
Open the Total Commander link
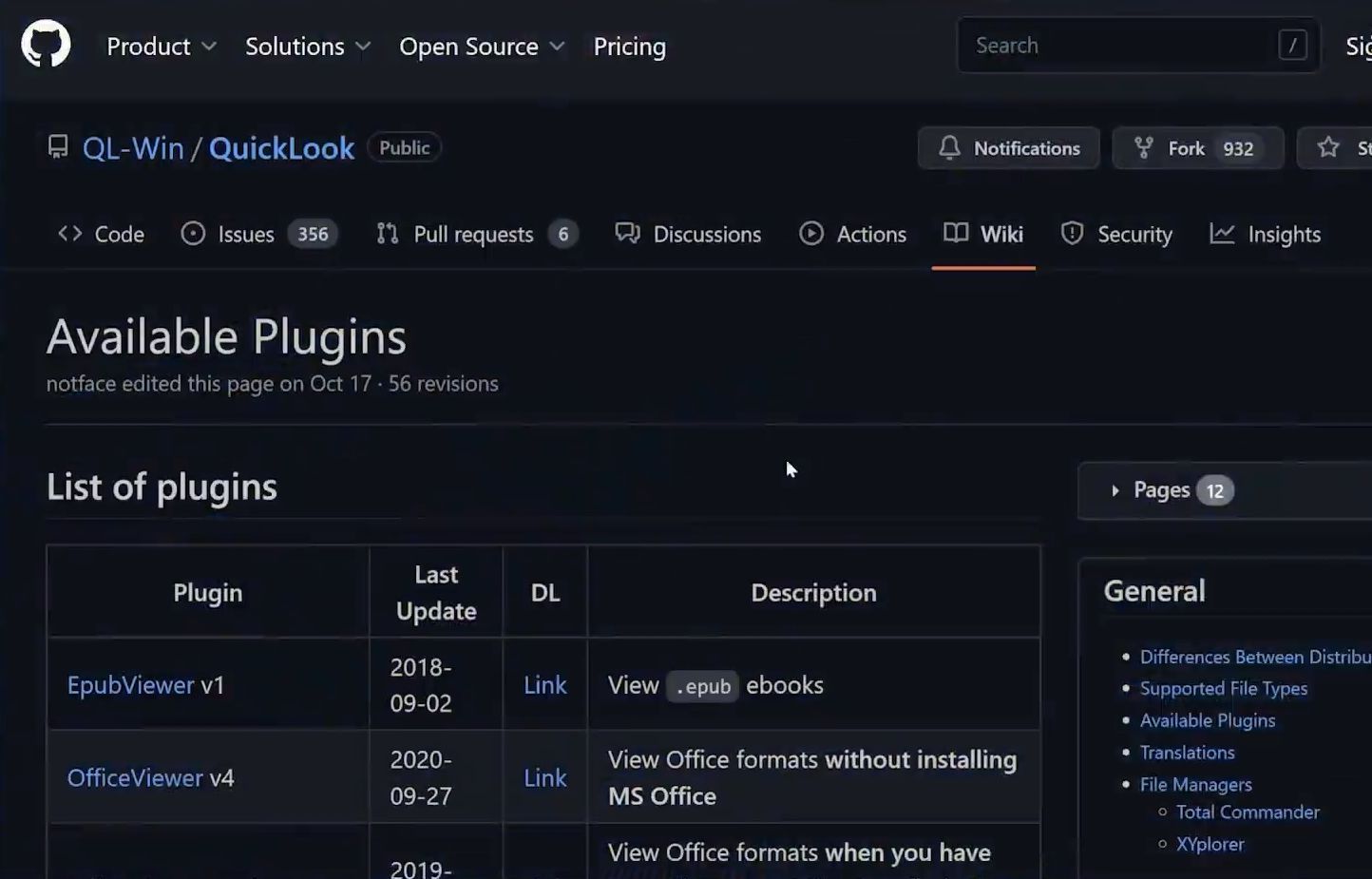(x=1248, y=812)
